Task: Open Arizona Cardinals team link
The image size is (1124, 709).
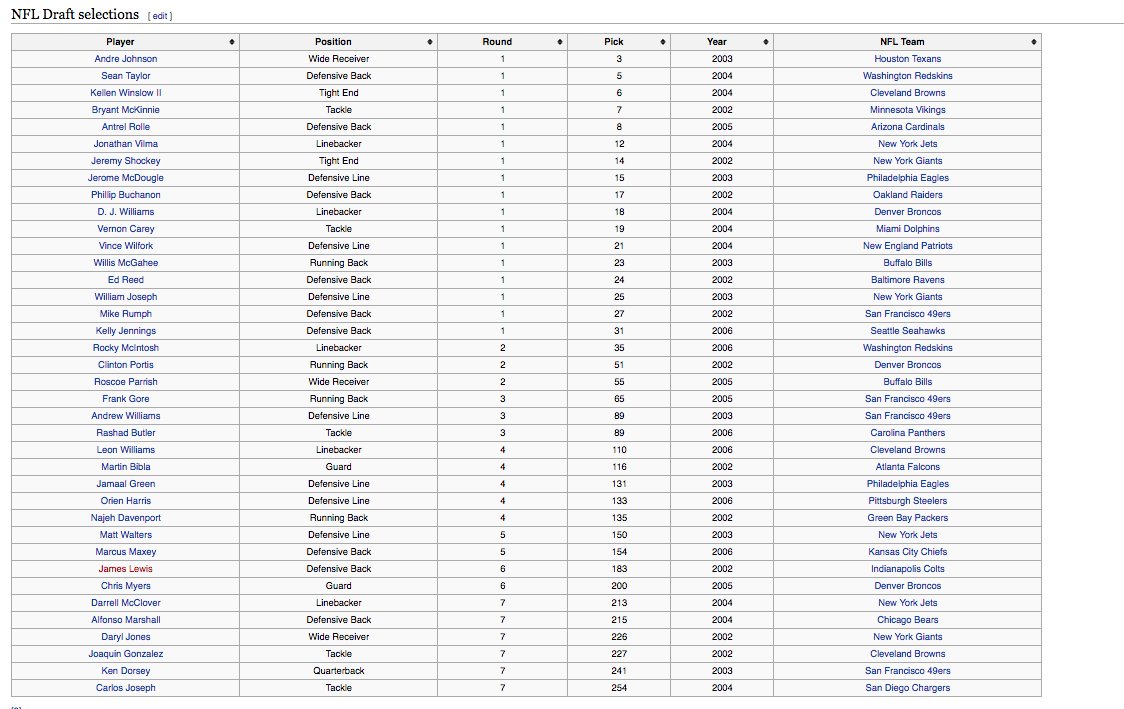Action: click(908, 127)
